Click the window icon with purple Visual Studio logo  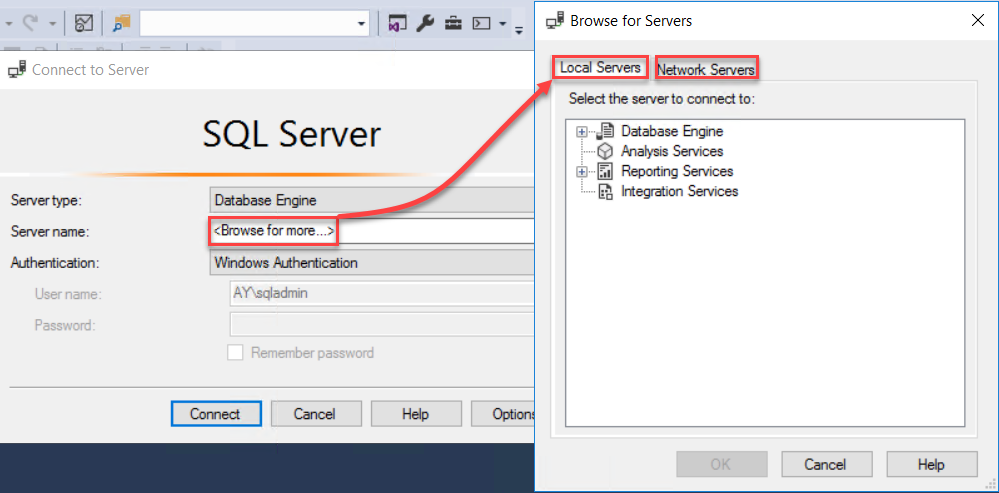point(397,24)
